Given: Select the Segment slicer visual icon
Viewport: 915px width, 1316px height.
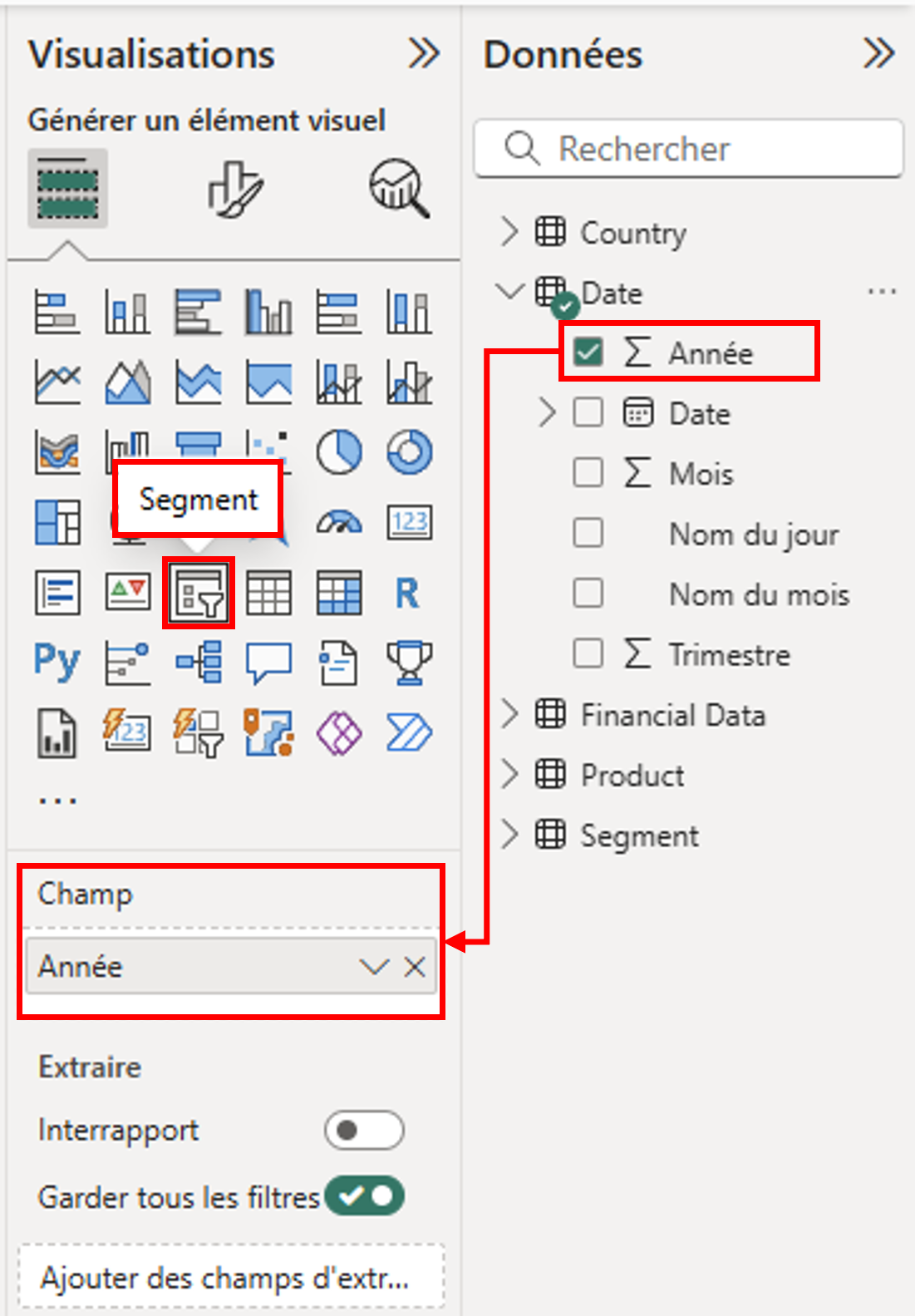Looking at the screenshot, I should pos(198,593).
